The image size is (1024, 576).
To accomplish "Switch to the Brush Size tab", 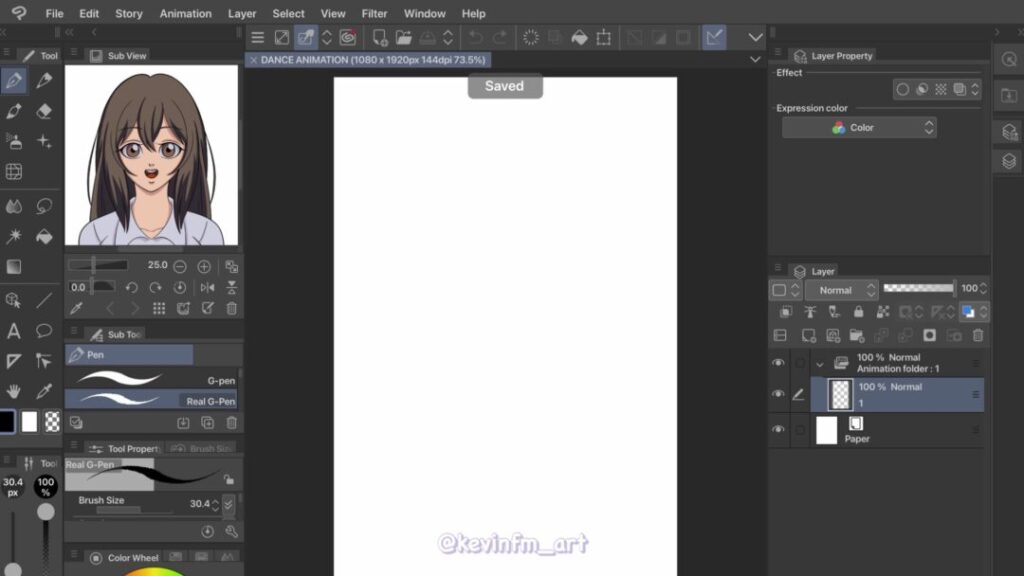I will 202,449.
